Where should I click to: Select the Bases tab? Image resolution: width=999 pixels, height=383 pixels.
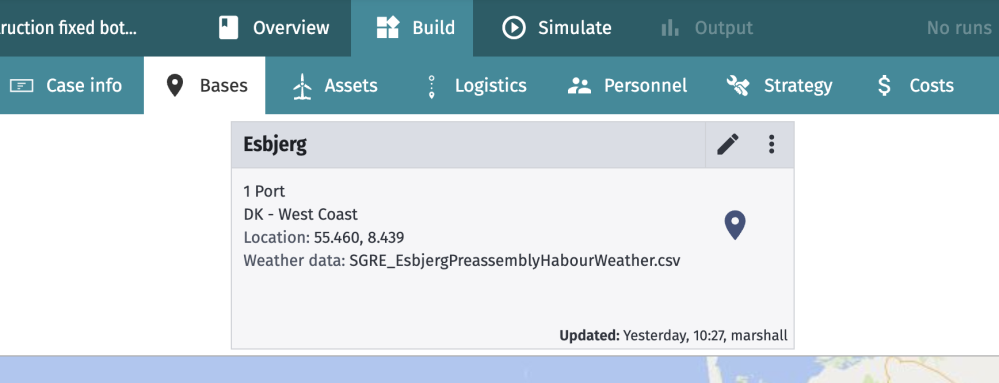pyautogui.click(x=205, y=85)
